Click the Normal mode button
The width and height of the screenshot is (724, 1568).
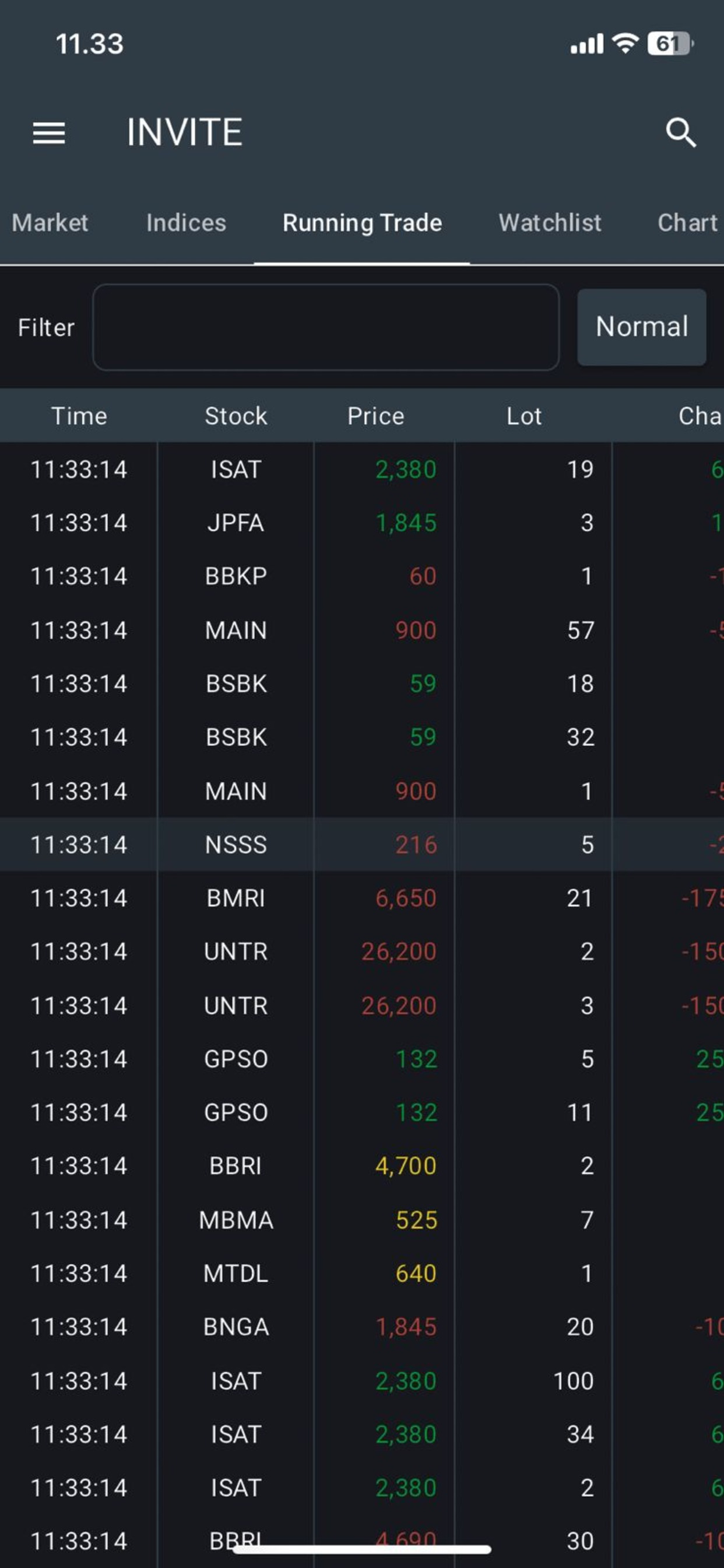click(642, 327)
